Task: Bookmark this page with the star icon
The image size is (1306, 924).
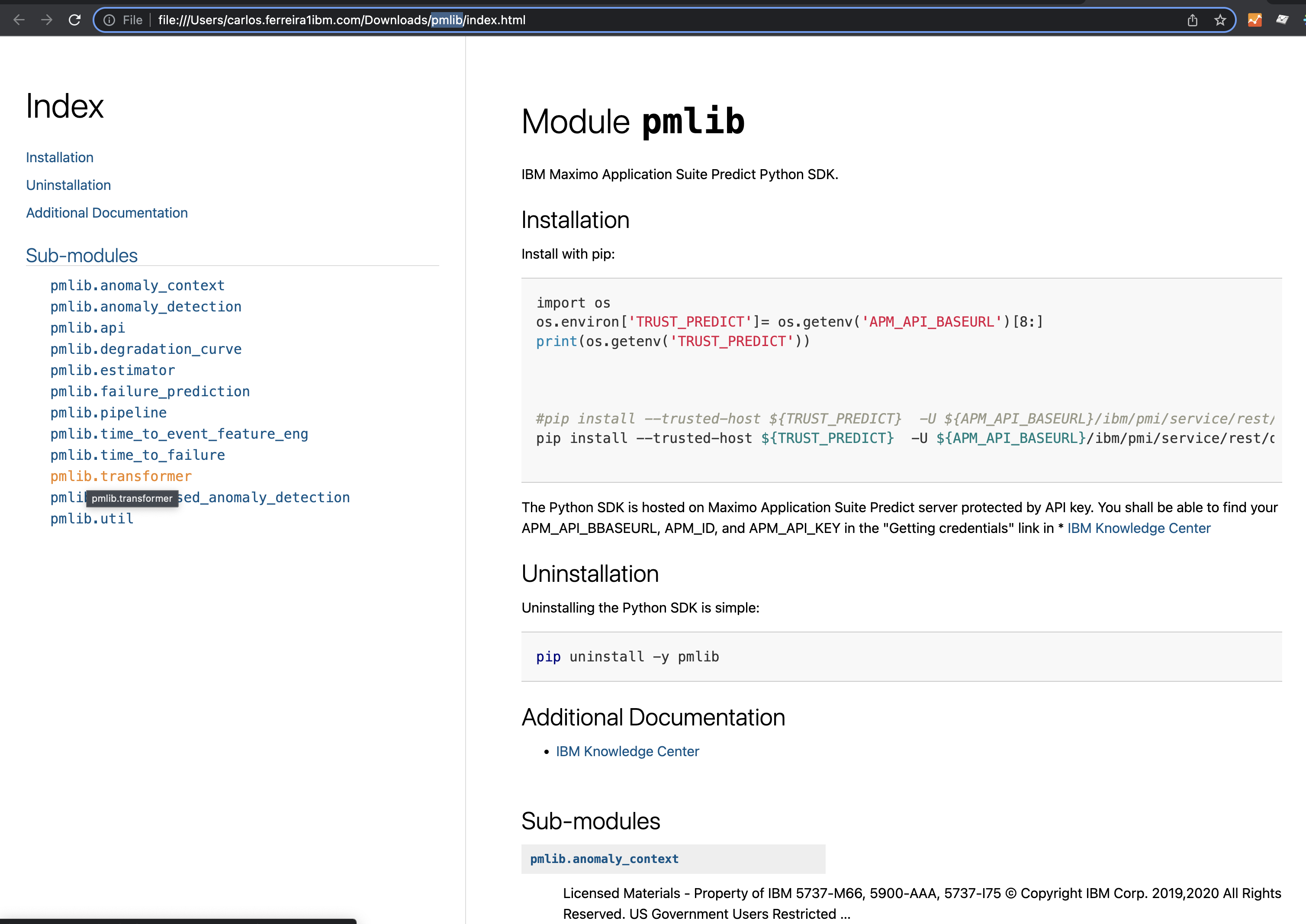Action: [1220, 20]
